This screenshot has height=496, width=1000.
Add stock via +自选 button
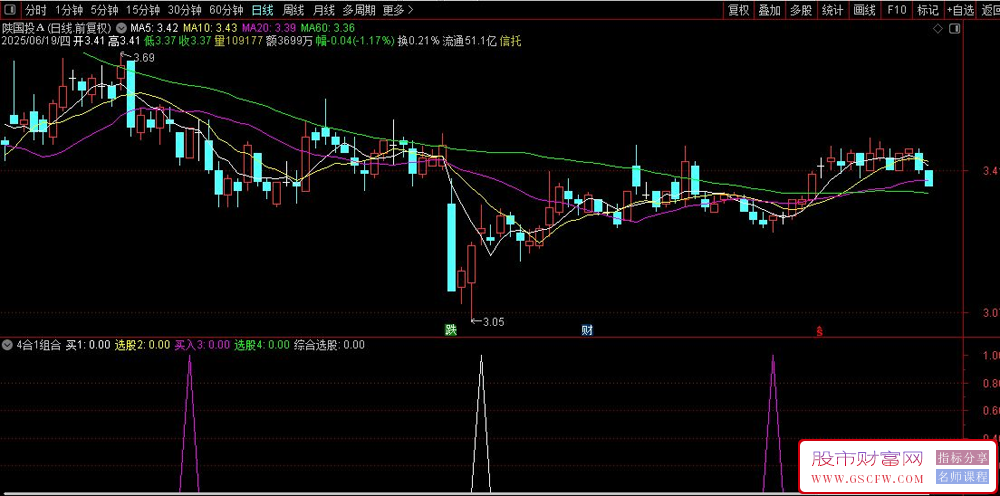pyautogui.click(x=960, y=10)
